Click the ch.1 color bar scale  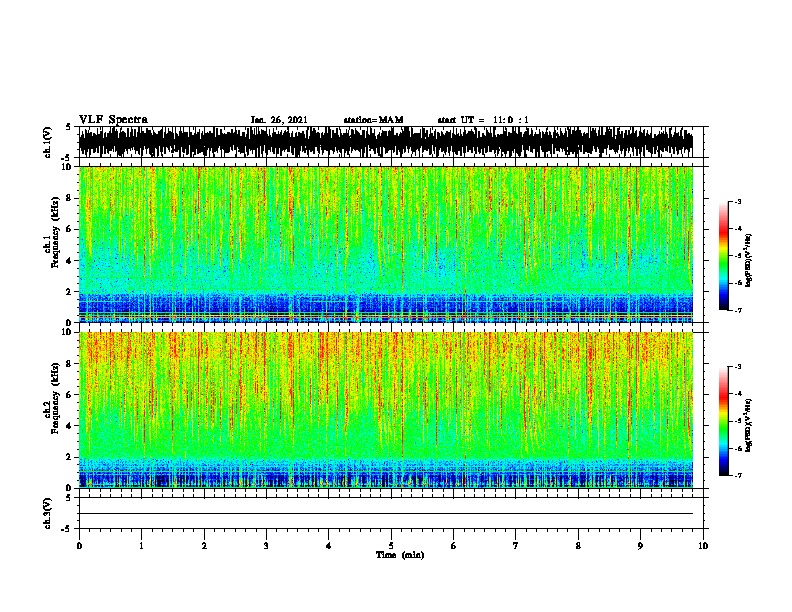tap(723, 256)
